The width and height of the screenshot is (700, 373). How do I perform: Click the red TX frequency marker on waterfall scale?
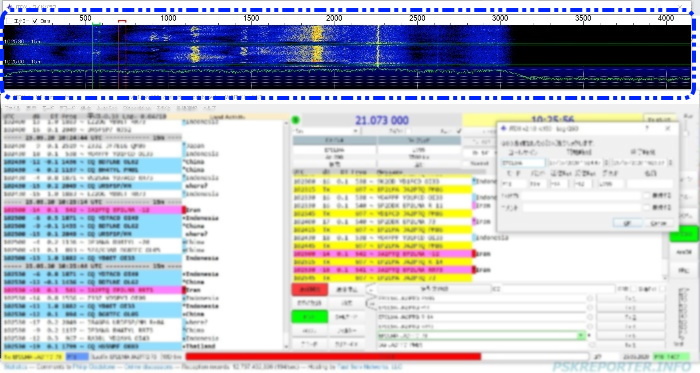click(x=122, y=21)
